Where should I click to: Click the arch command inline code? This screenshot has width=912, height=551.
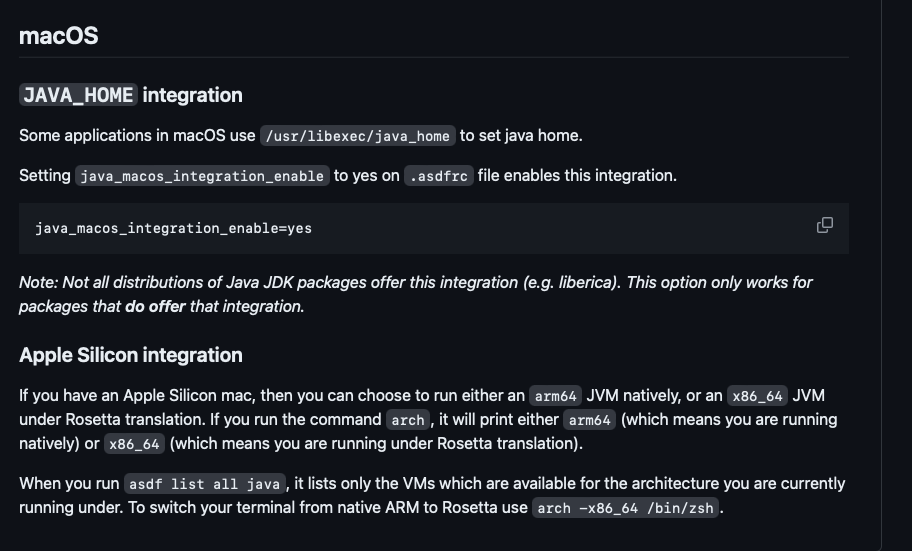tap(408, 420)
